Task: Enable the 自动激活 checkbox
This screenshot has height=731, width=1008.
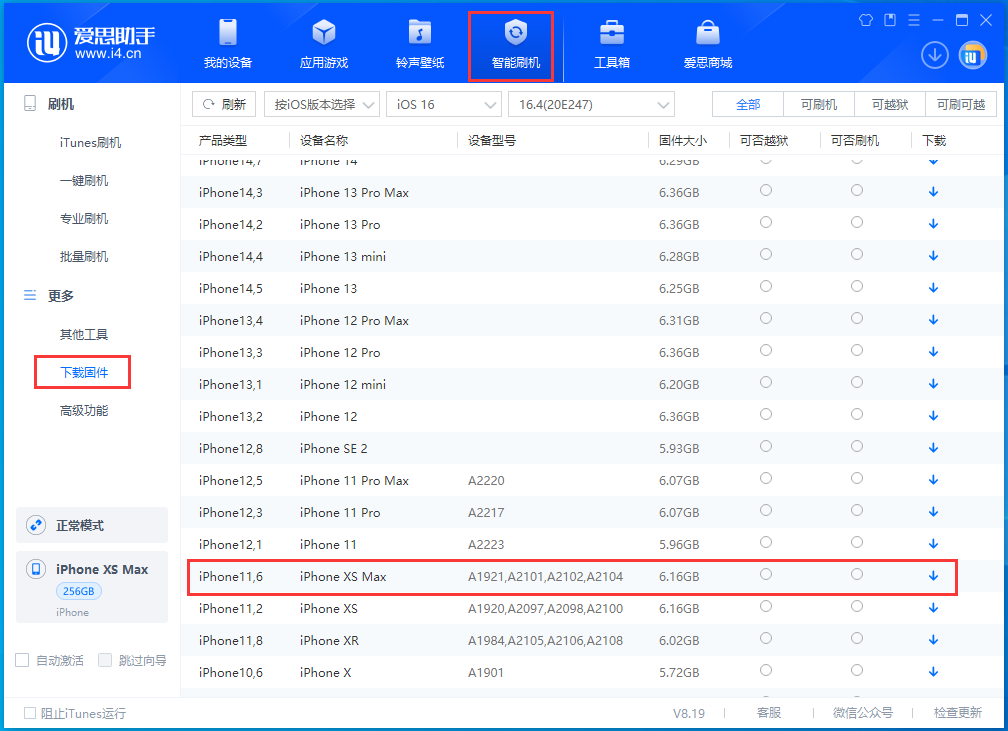Action: pyautogui.click(x=22, y=659)
